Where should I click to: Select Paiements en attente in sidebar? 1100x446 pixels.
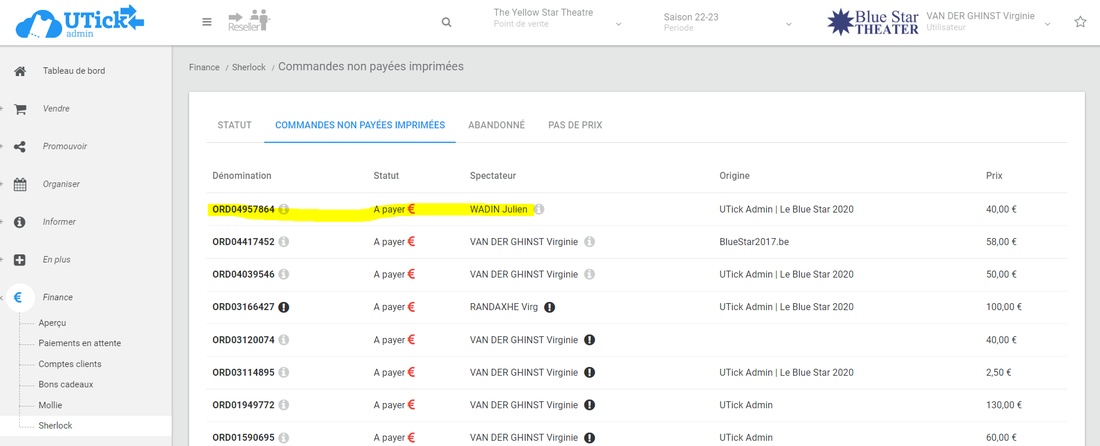tap(80, 343)
